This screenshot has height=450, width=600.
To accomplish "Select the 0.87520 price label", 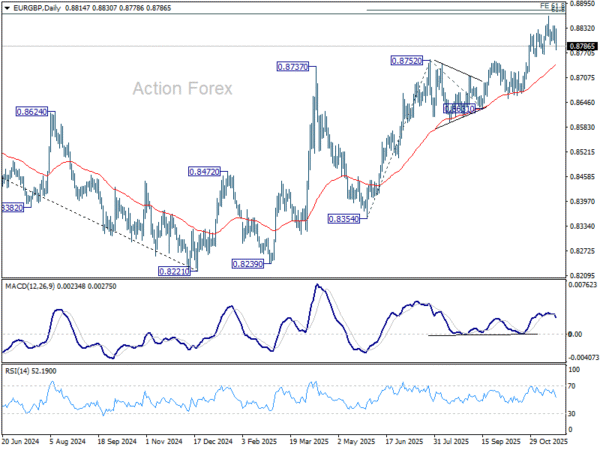I will click(408, 61).
